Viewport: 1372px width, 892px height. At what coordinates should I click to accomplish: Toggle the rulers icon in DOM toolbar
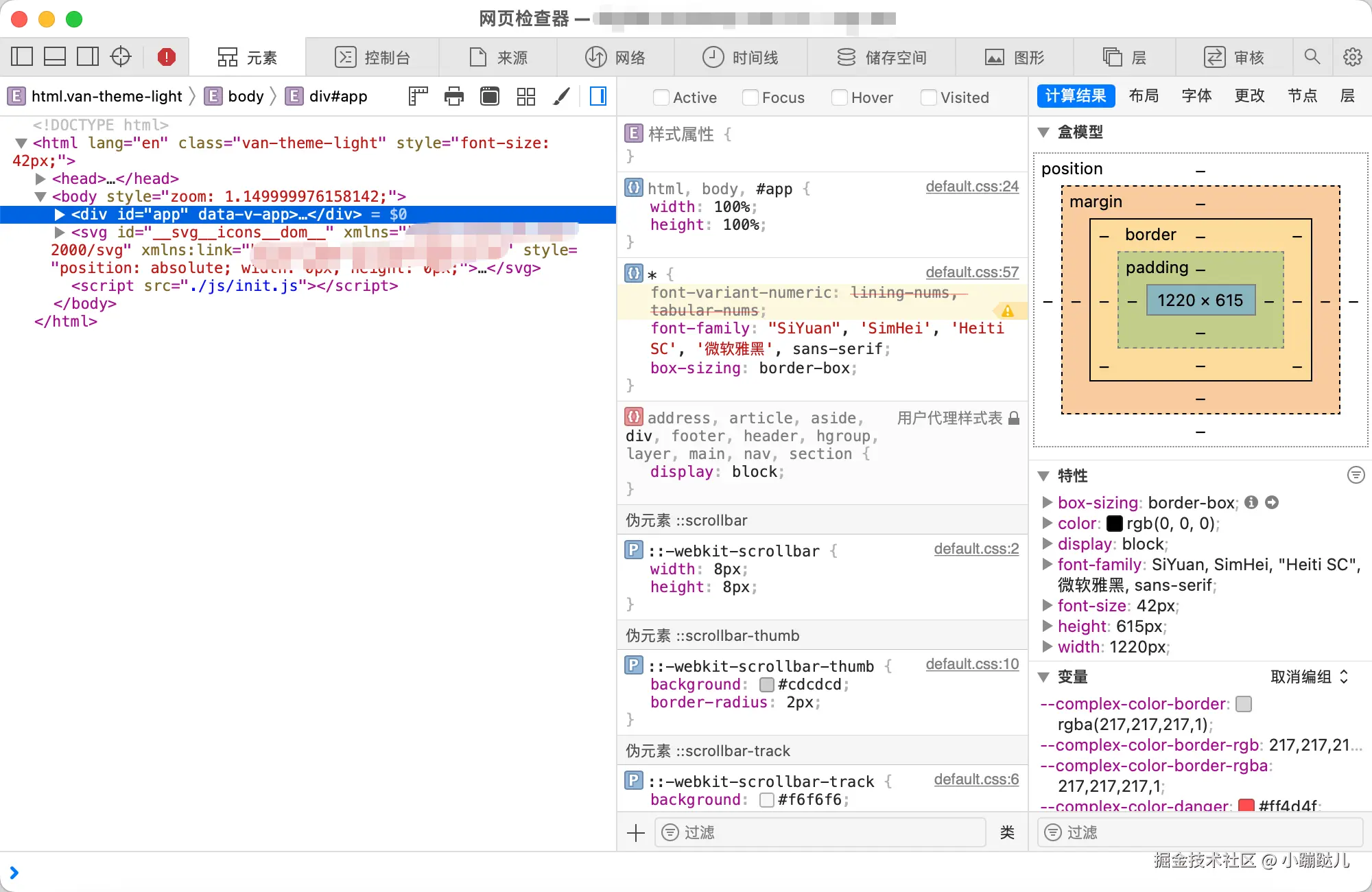point(418,96)
